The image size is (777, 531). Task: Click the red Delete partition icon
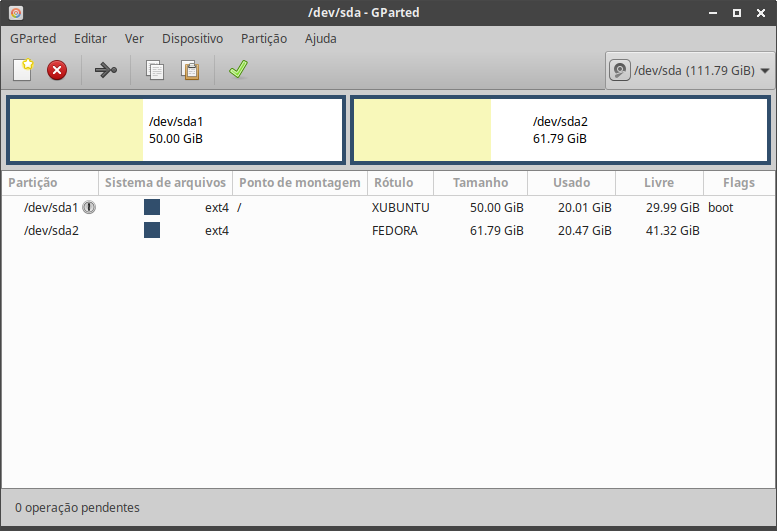click(x=57, y=70)
